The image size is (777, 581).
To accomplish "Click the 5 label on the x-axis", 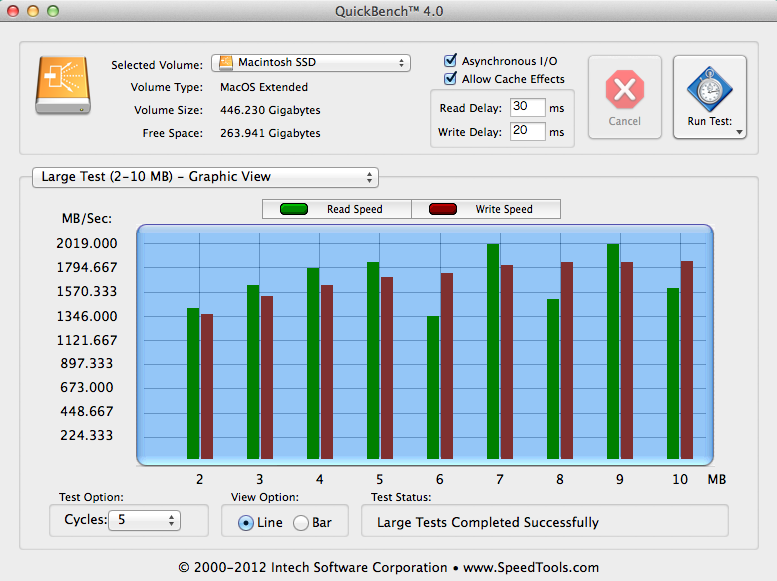I will (380, 479).
